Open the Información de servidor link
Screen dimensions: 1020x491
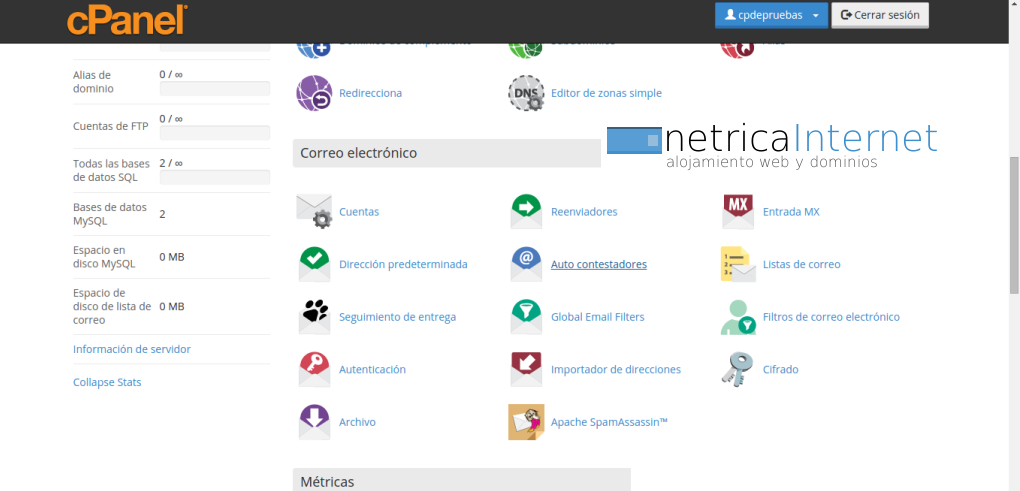(131, 349)
